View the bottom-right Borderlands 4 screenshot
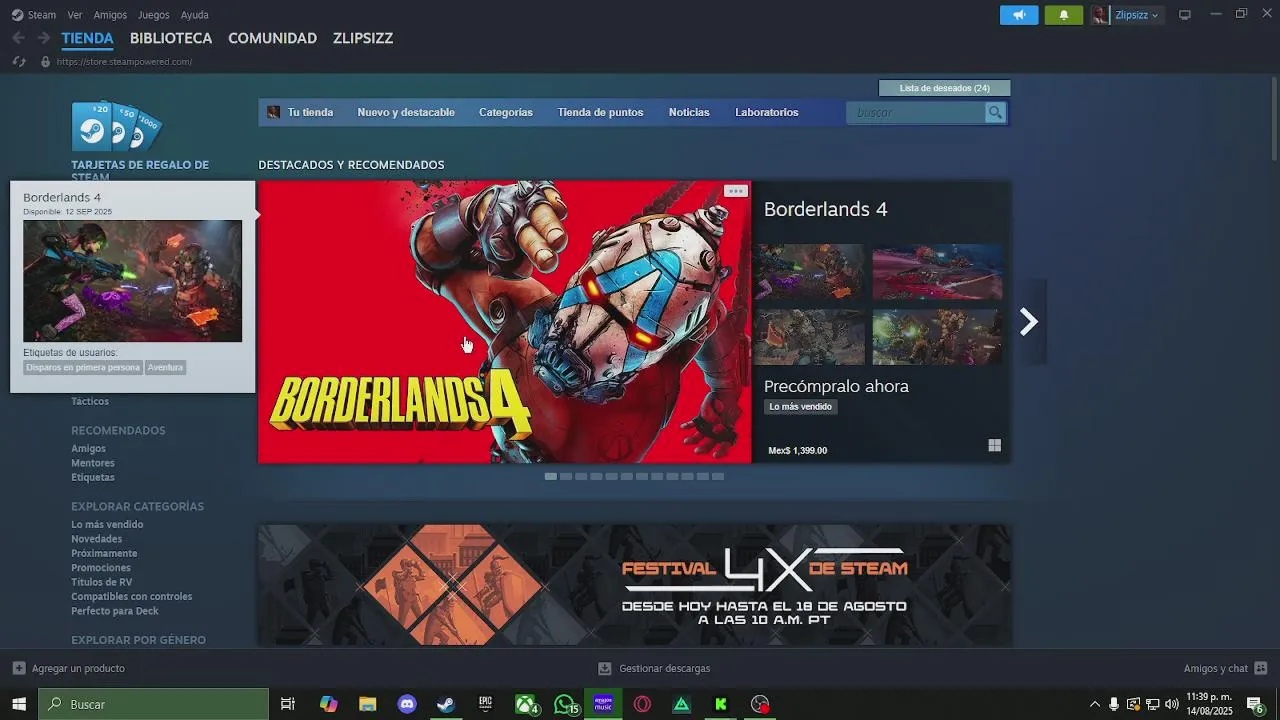The height and width of the screenshot is (720, 1280). tap(937, 337)
